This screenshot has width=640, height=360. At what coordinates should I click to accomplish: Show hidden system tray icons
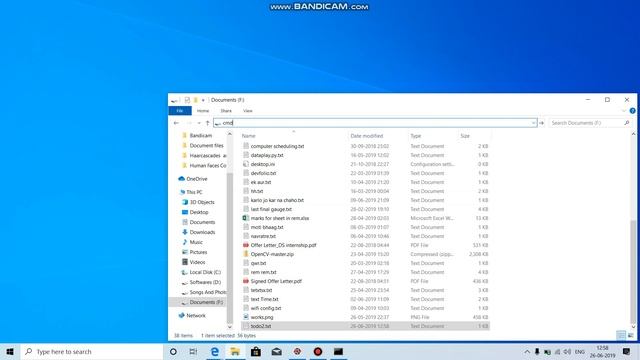click(527, 352)
